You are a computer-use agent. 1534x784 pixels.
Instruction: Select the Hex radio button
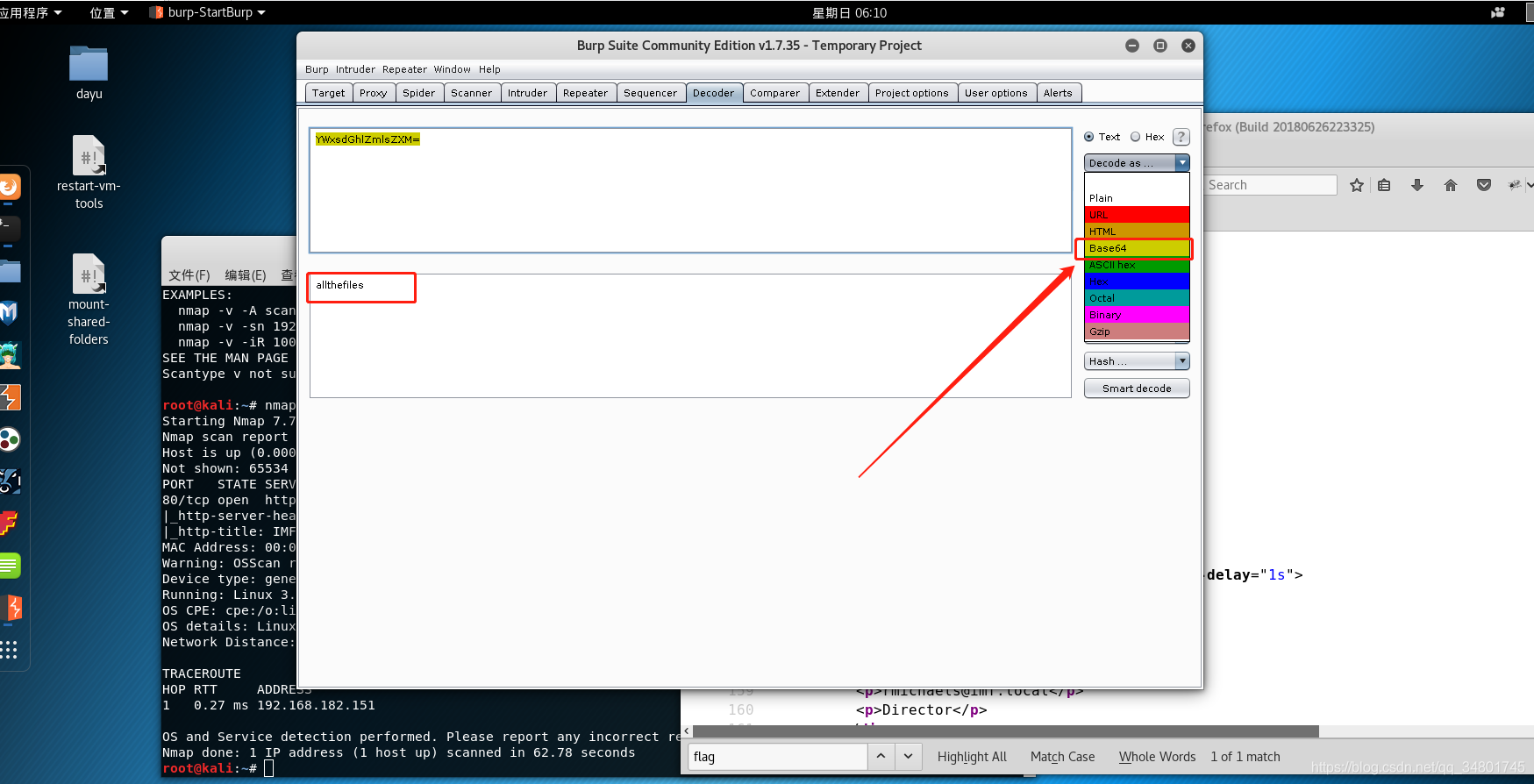point(1135,137)
